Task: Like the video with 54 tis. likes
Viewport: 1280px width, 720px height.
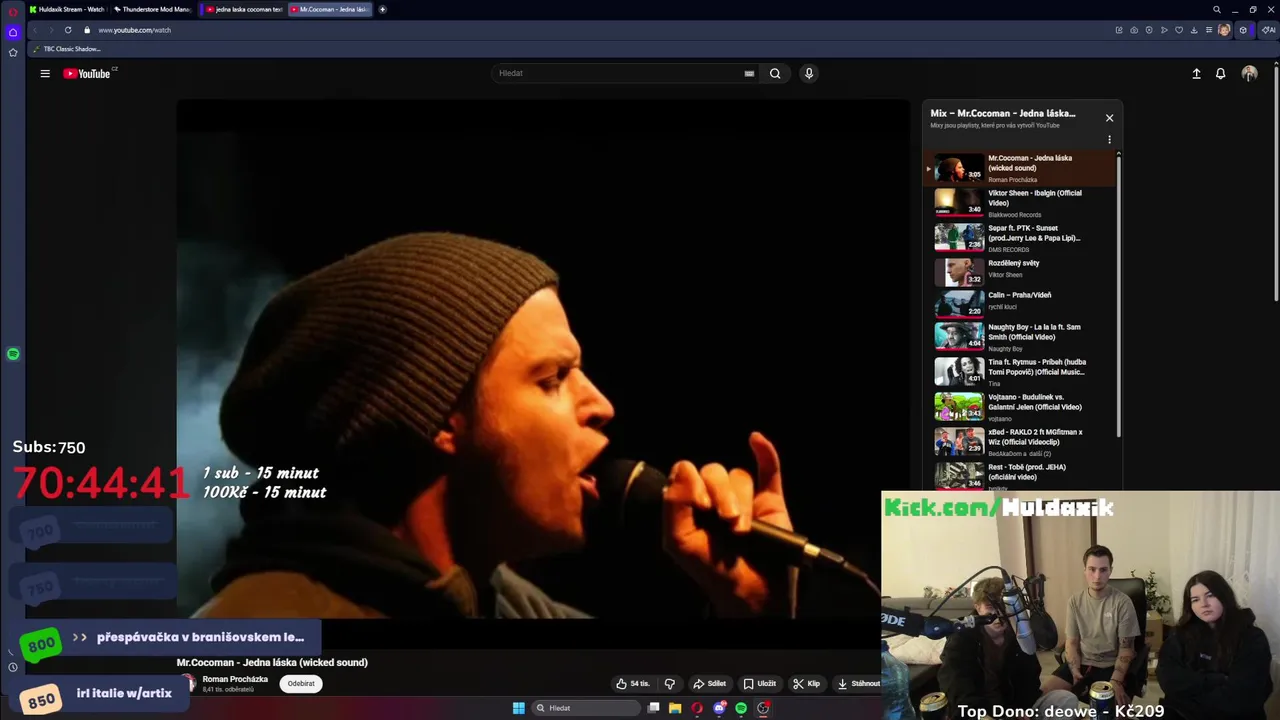Action: [632, 684]
